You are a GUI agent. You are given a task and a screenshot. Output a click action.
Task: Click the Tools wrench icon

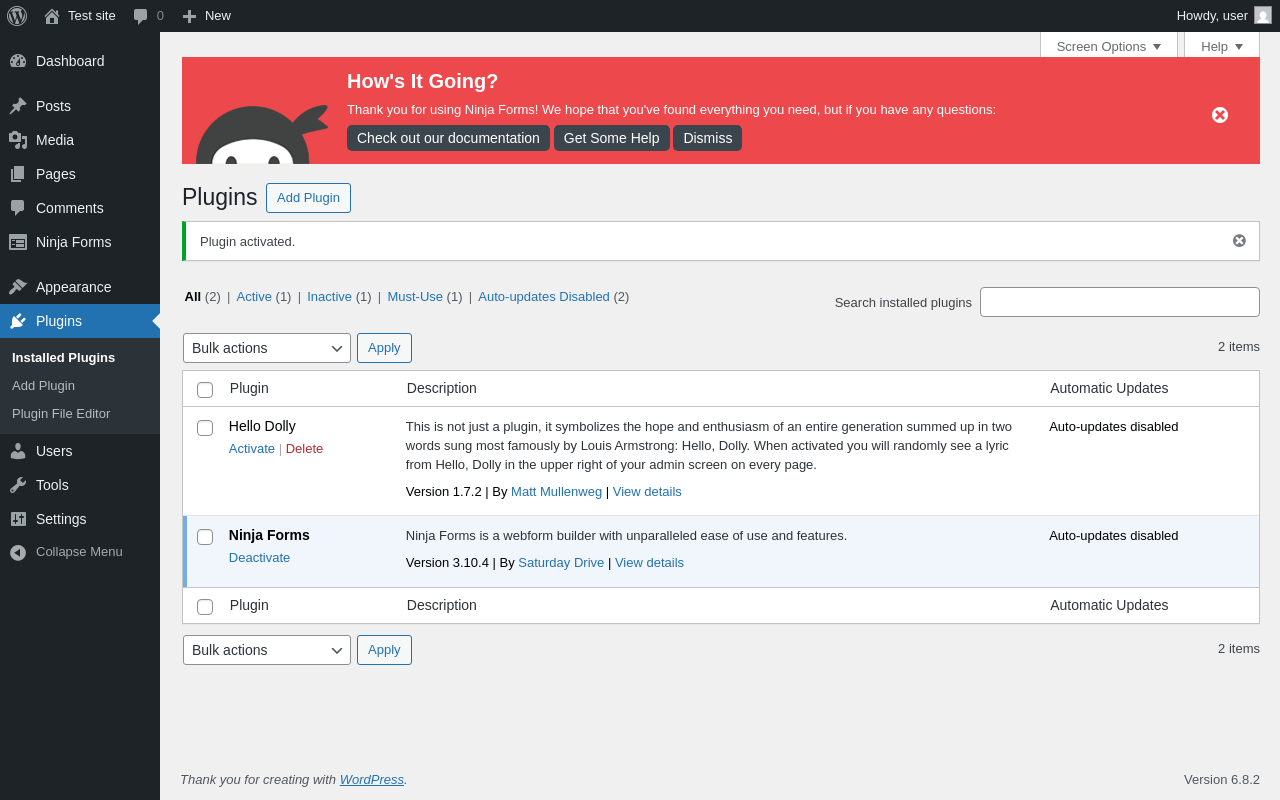(18, 485)
